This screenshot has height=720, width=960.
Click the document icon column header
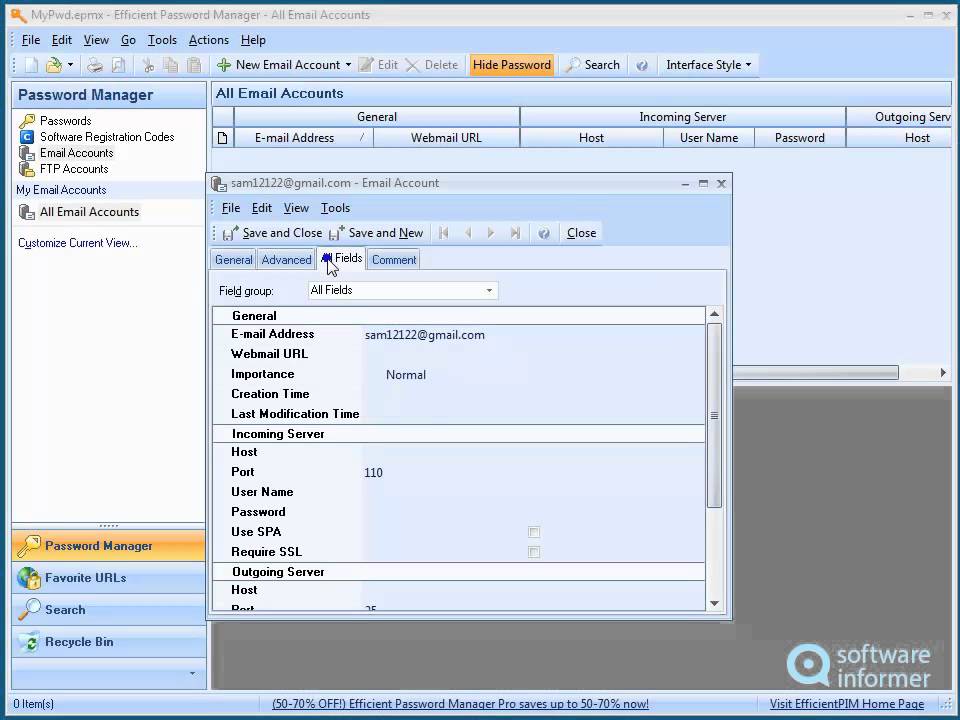coord(223,138)
